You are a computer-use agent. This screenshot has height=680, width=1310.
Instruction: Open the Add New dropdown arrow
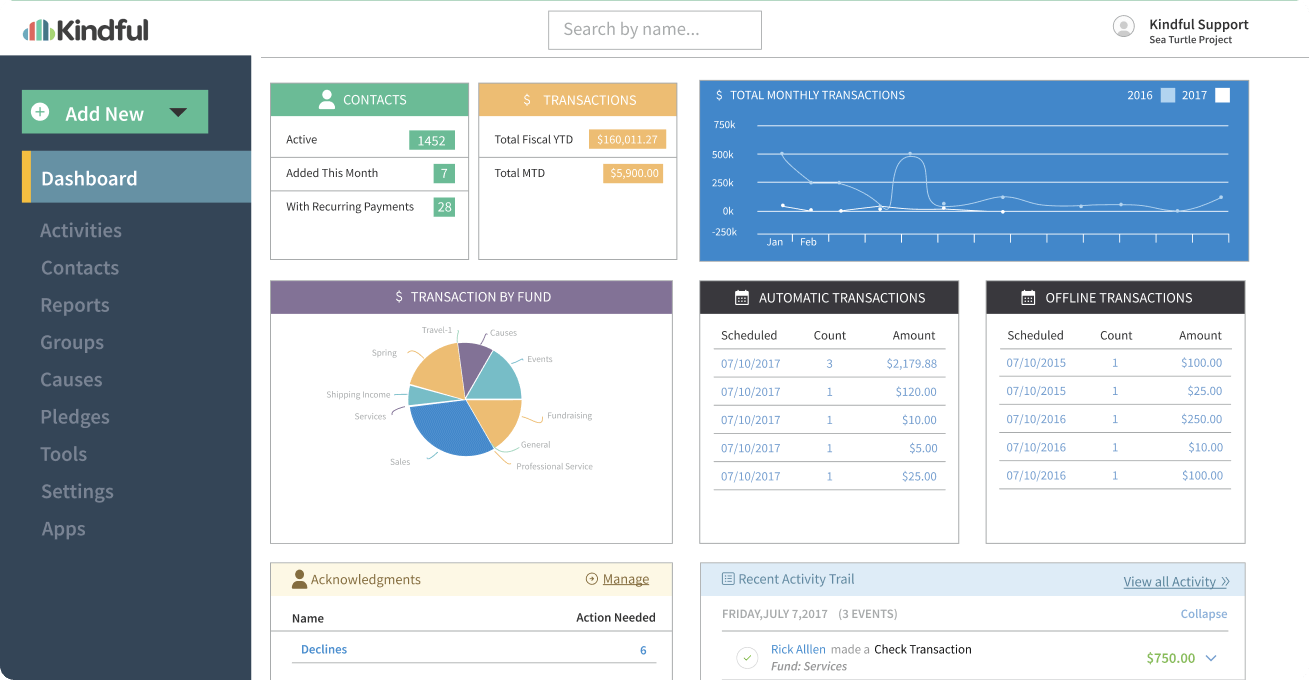pos(178,113)
